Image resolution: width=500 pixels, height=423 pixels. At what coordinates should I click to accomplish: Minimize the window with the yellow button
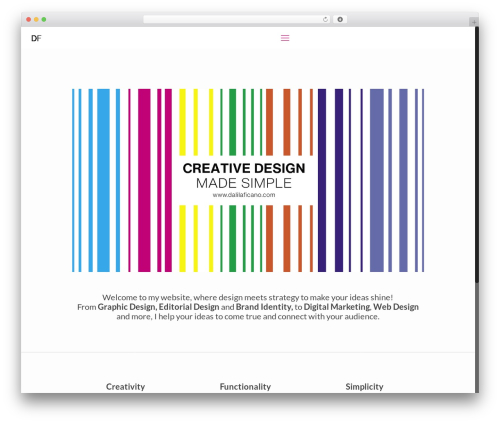tap(36, 20)
